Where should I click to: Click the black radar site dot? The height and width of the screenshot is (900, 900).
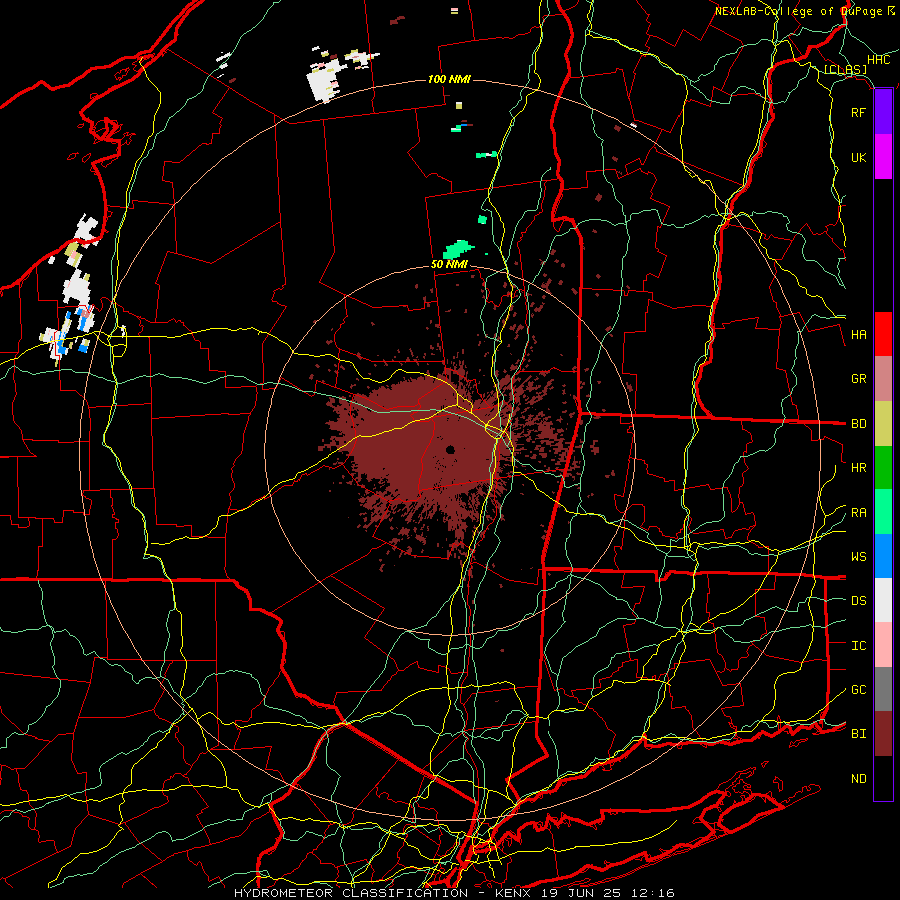[451, 449]
